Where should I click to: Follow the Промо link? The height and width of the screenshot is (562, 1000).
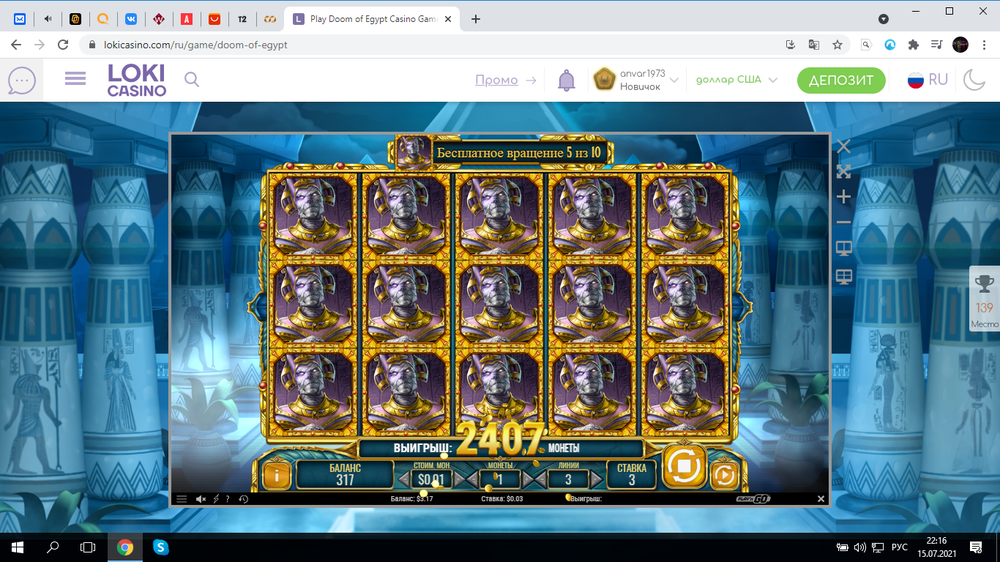click(496, 80)
